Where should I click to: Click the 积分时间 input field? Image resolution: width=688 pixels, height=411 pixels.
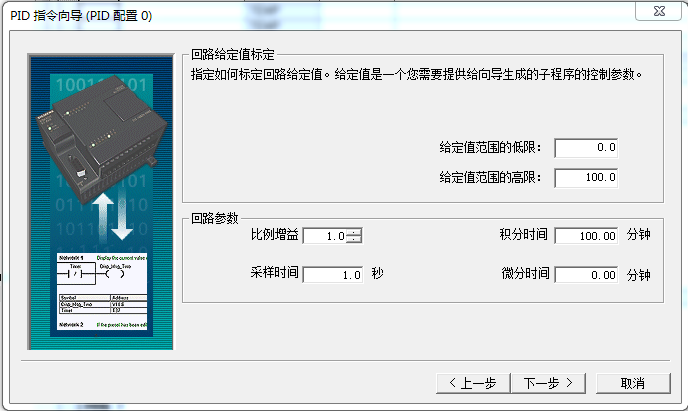point(587,236)
